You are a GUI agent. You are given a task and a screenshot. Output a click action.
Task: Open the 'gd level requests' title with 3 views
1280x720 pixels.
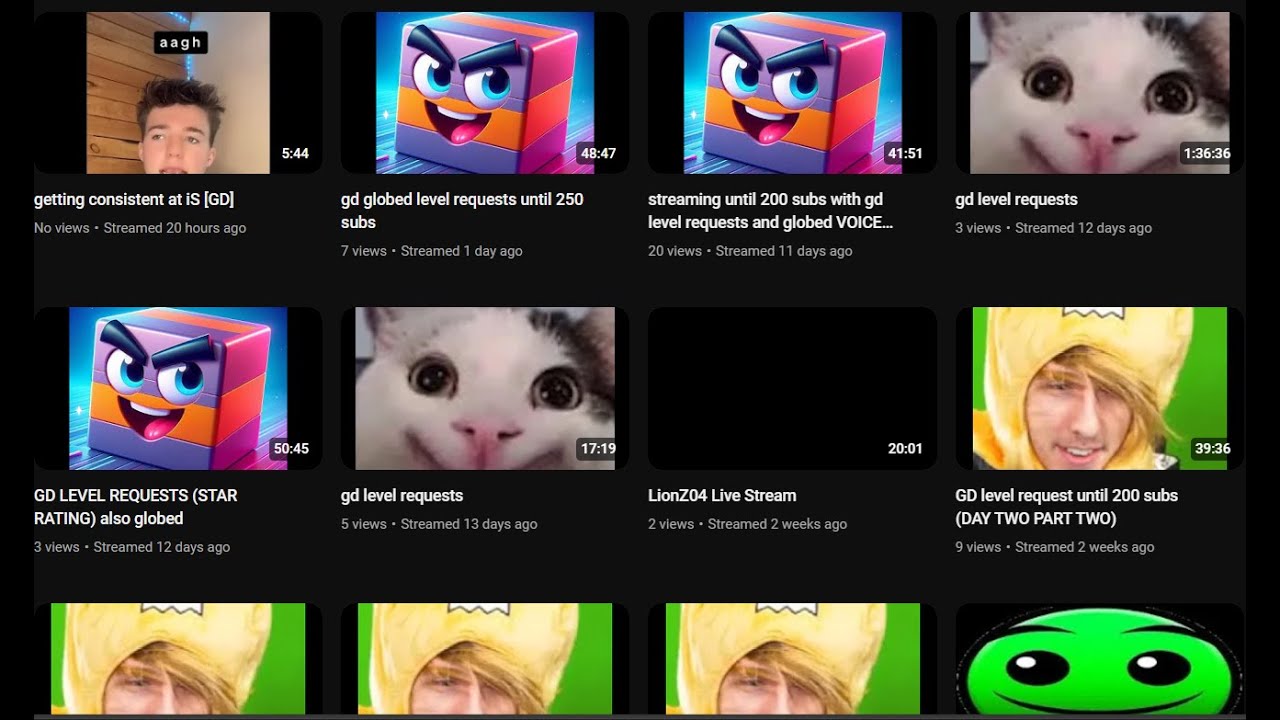pos(1016,199)
